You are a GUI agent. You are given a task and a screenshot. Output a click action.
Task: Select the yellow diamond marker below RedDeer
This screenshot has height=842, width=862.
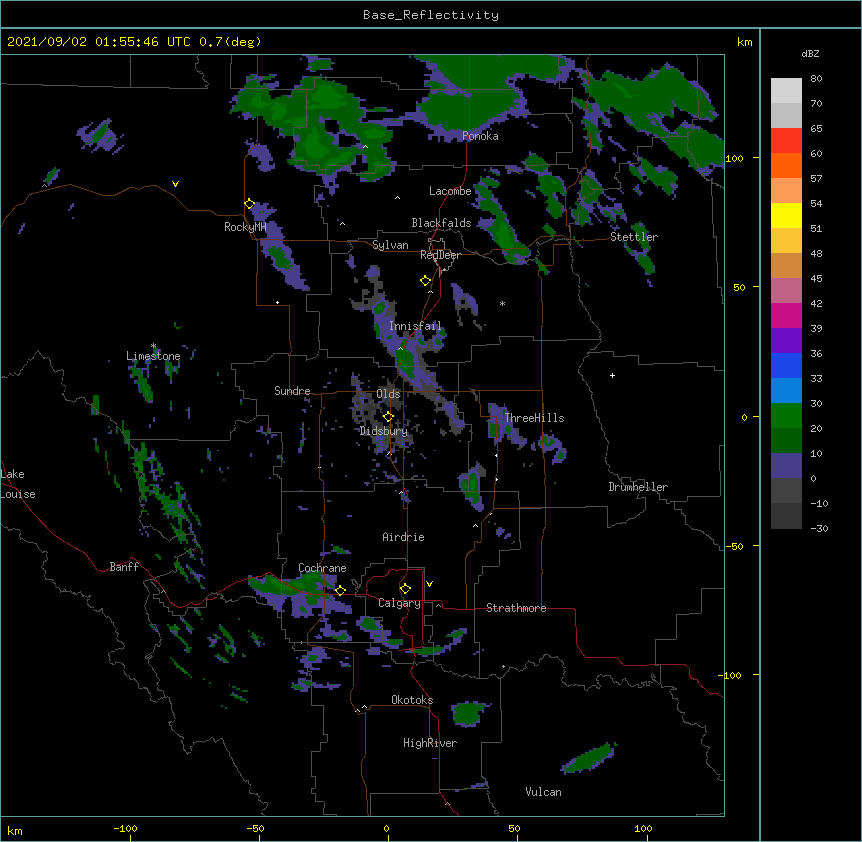(426, 281)
